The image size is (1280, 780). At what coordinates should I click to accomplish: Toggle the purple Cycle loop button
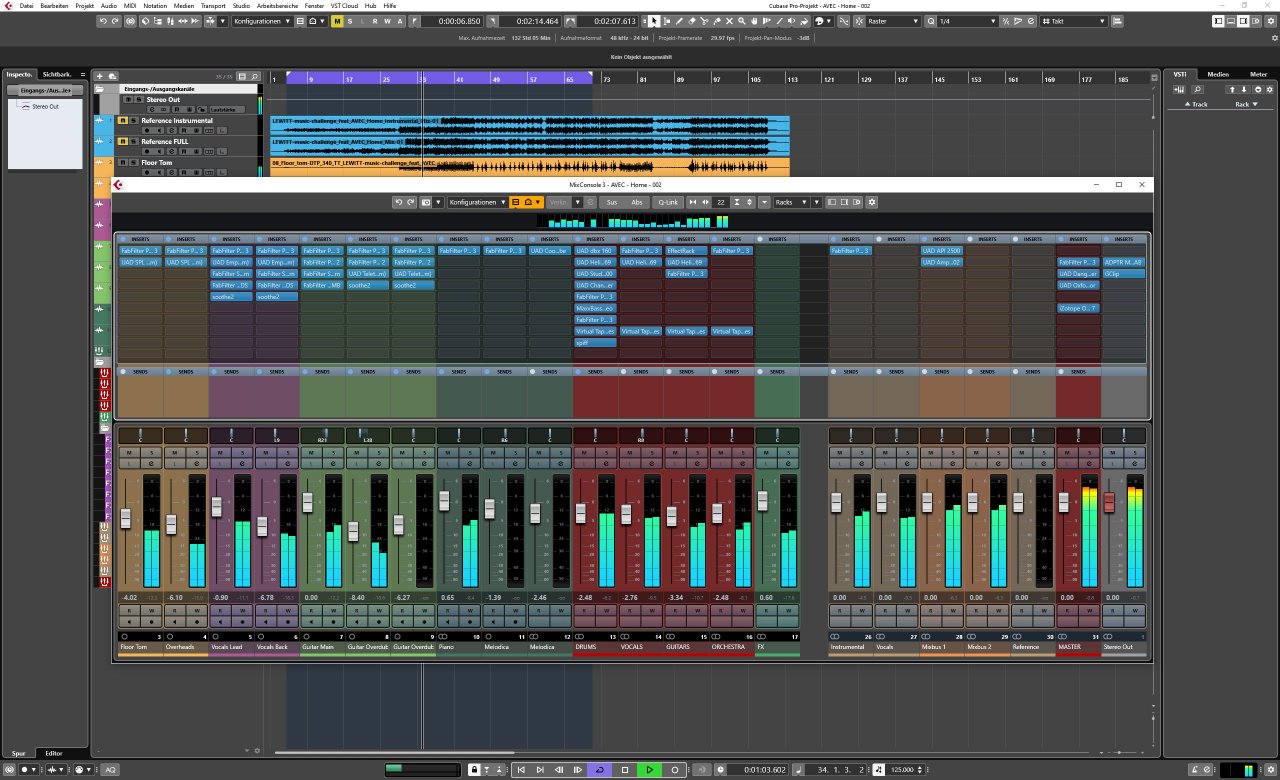tap(600, 770)
